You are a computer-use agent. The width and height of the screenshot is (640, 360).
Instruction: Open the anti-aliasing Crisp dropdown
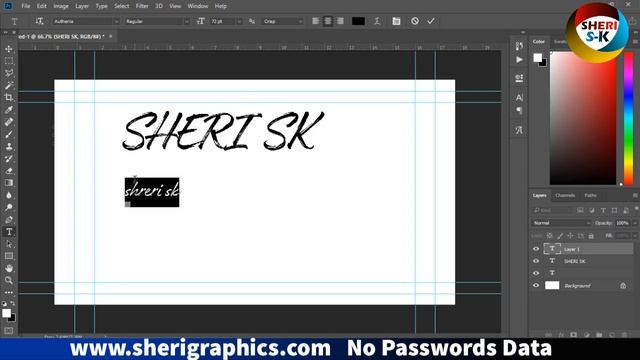point(300,21)
